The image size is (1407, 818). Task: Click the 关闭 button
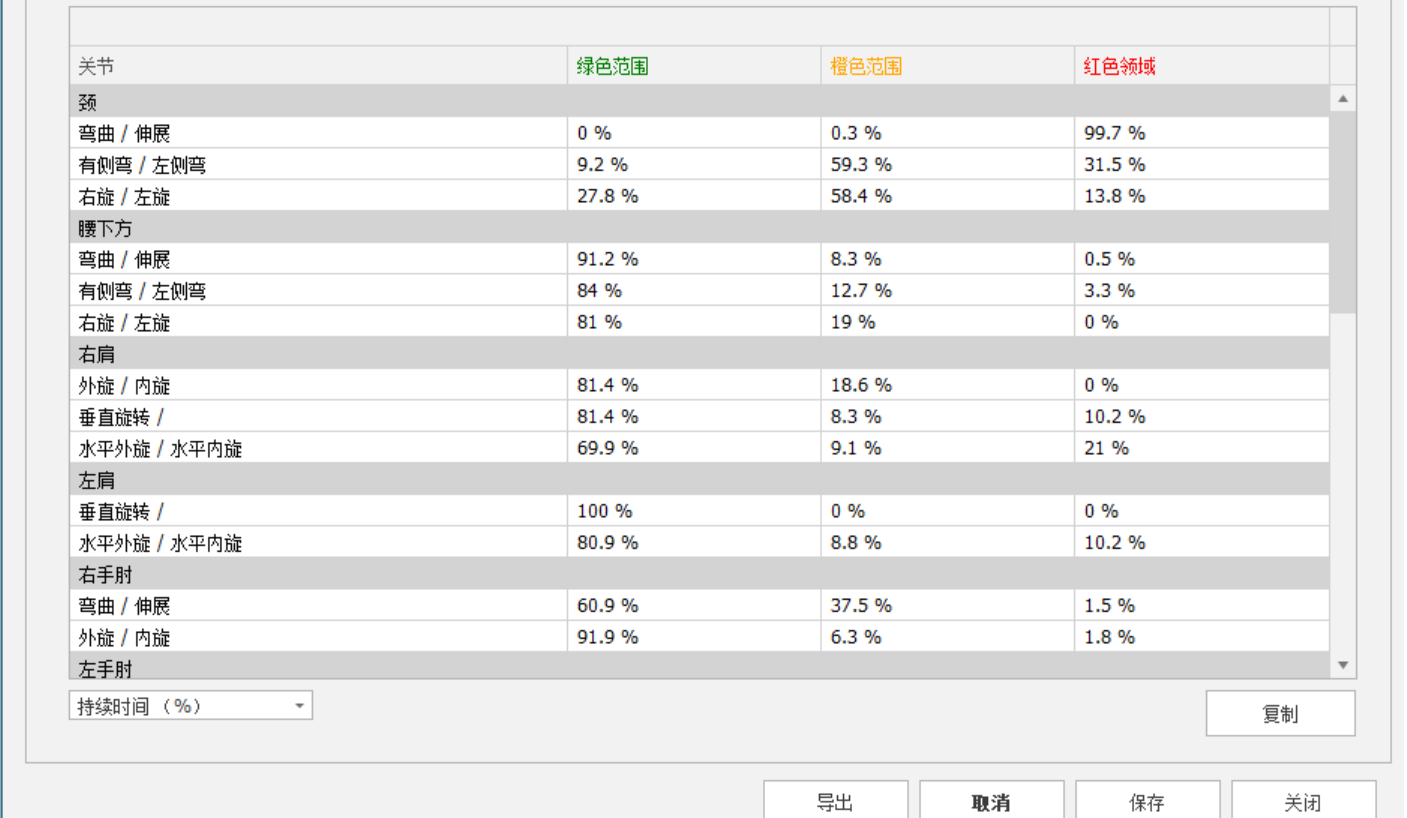(1302, 802)
